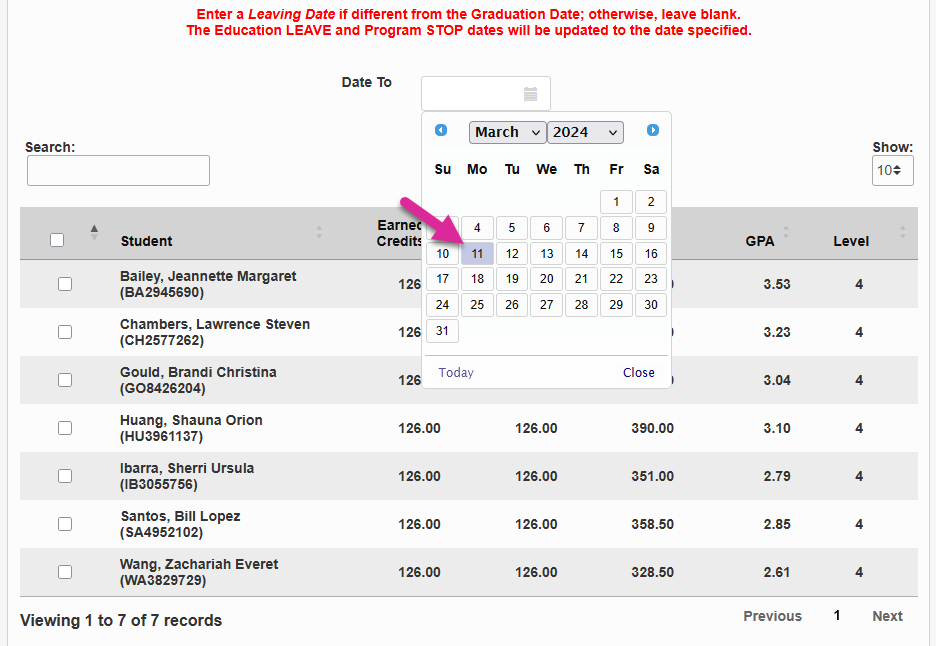The image size is (936, 646).
Task: Select the checkbox for Huang, Shauna Orion
Action: pyautogui.click(x=65, y=428)
